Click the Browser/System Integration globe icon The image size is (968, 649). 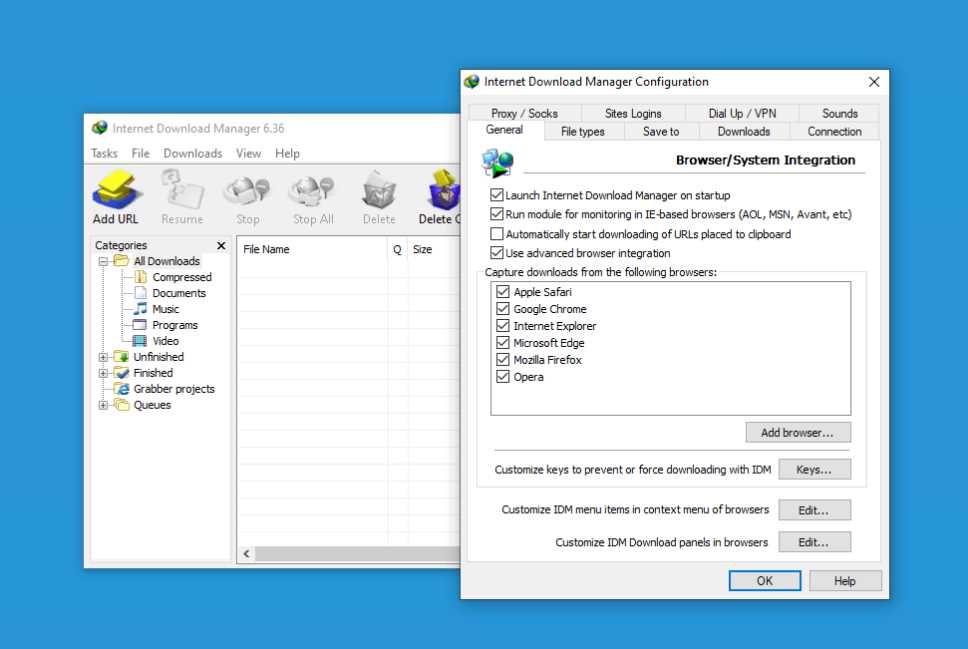498,164
